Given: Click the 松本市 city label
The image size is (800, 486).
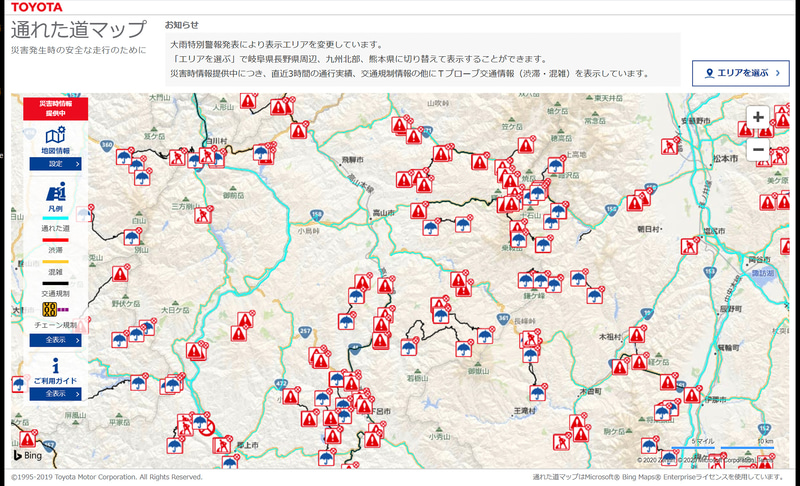Looking at the screenshot, I should [x=726, y=159].
